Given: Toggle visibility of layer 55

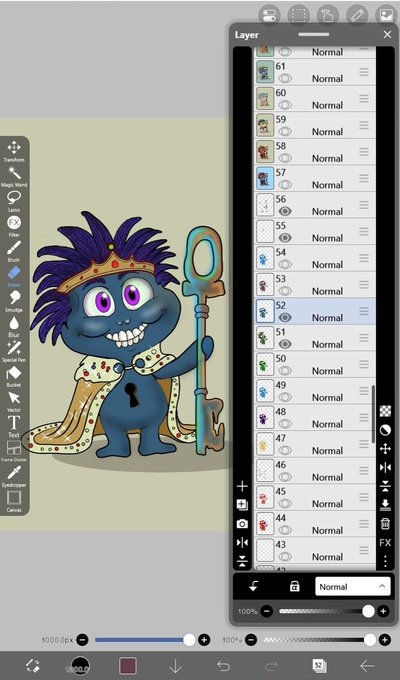Looking at the screenshot, I should coord(285,238).
